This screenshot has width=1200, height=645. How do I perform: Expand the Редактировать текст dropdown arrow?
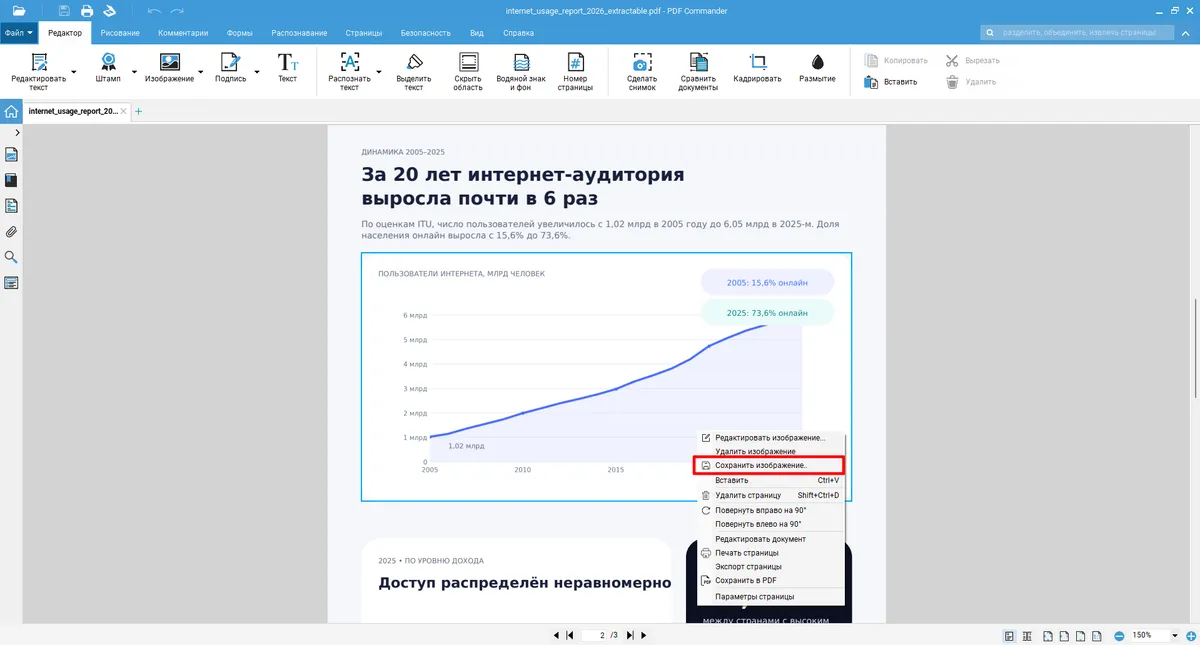[x=74, y=72]
